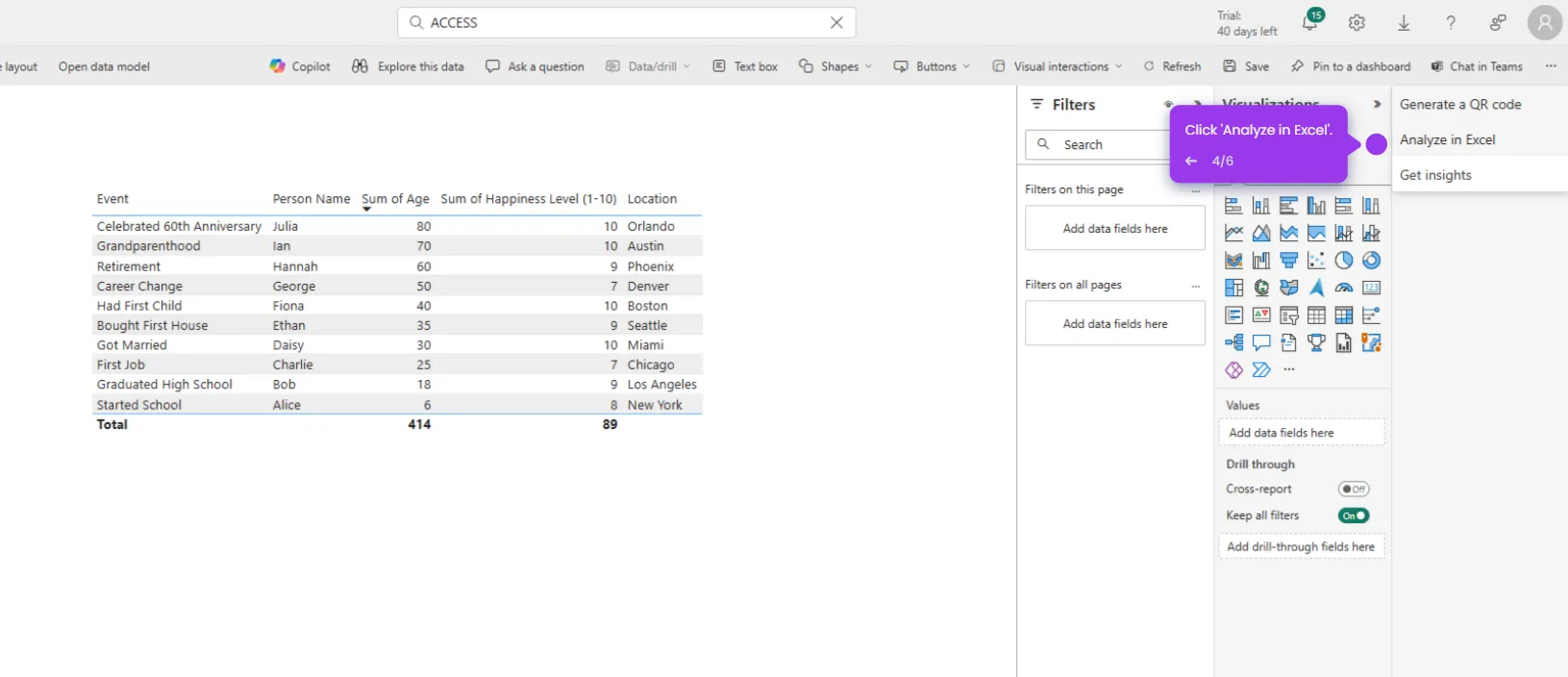This screenshot has height=677, width=1568.
Task: Select the Pie chart visual
Action: [1344, 261]
